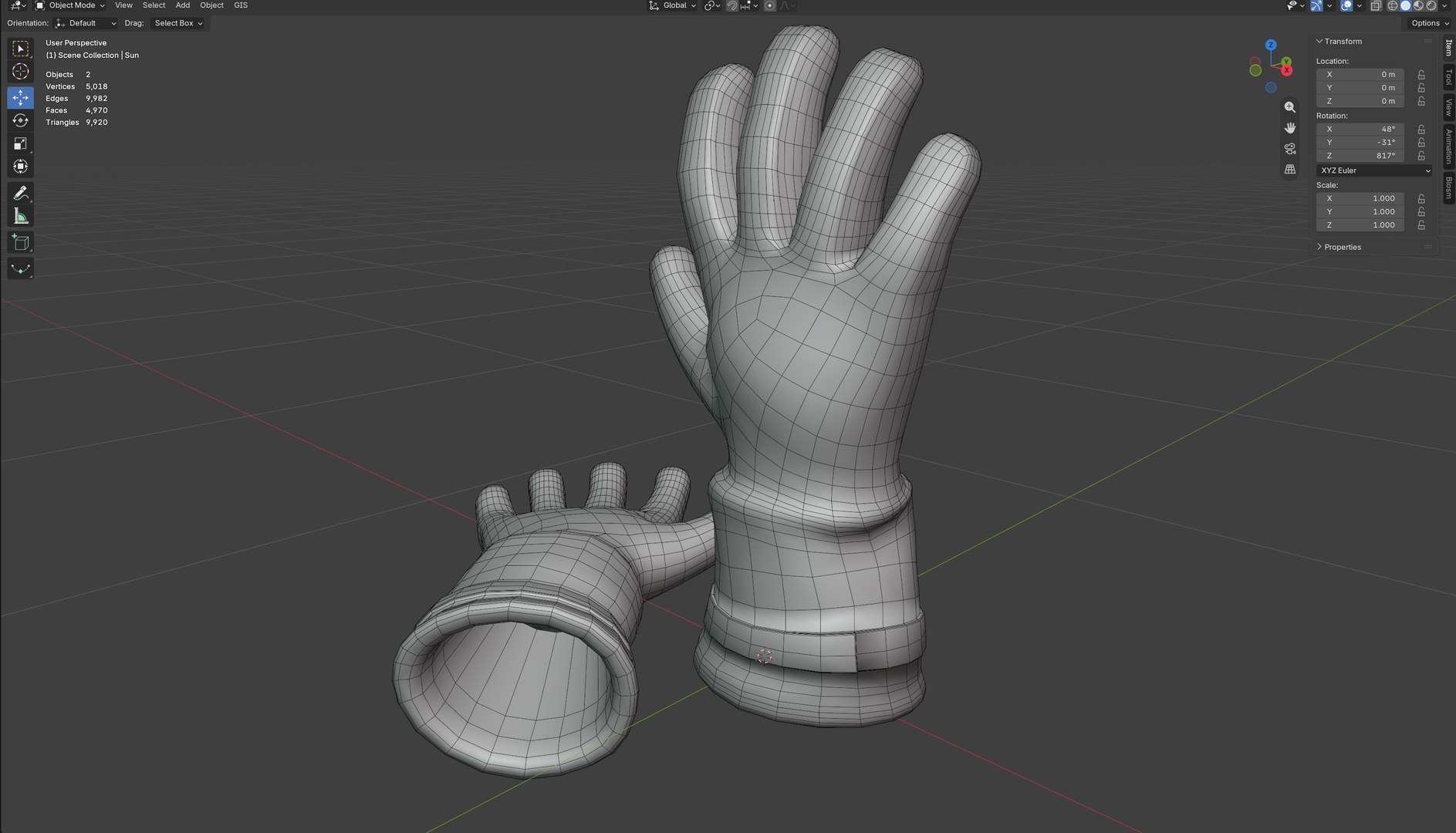
Task: Click the Pan hand viewport icon
Action: pos(1289,128)
